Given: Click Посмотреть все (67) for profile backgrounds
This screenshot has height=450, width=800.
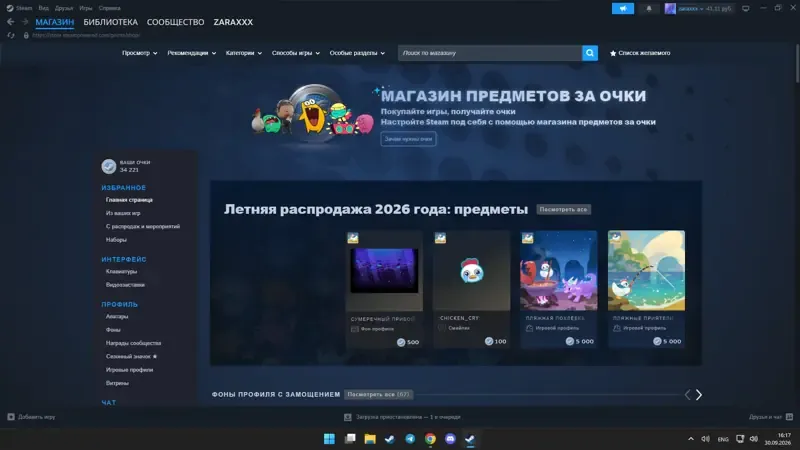Looking at the screenshot, I should tap(378, 394).
